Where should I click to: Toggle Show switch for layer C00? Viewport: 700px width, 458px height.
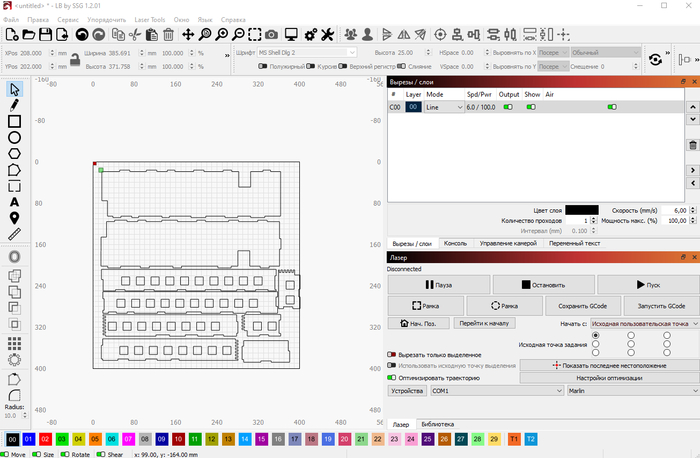[x=533, y=106]
